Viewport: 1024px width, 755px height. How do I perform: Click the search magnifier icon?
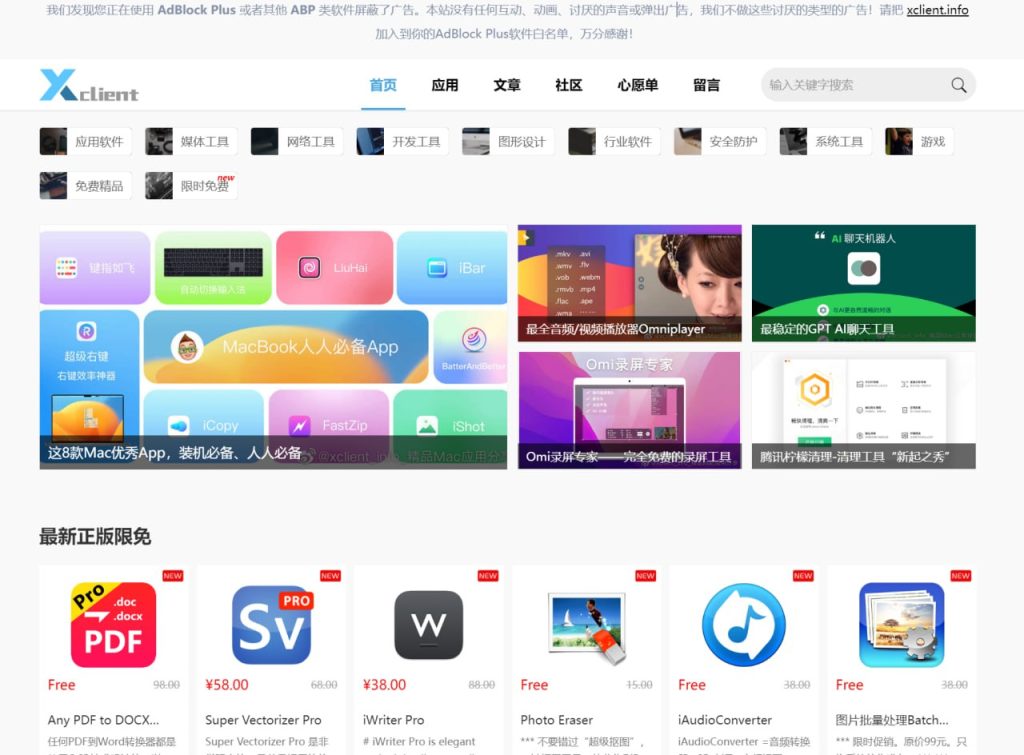click(959, 85)
